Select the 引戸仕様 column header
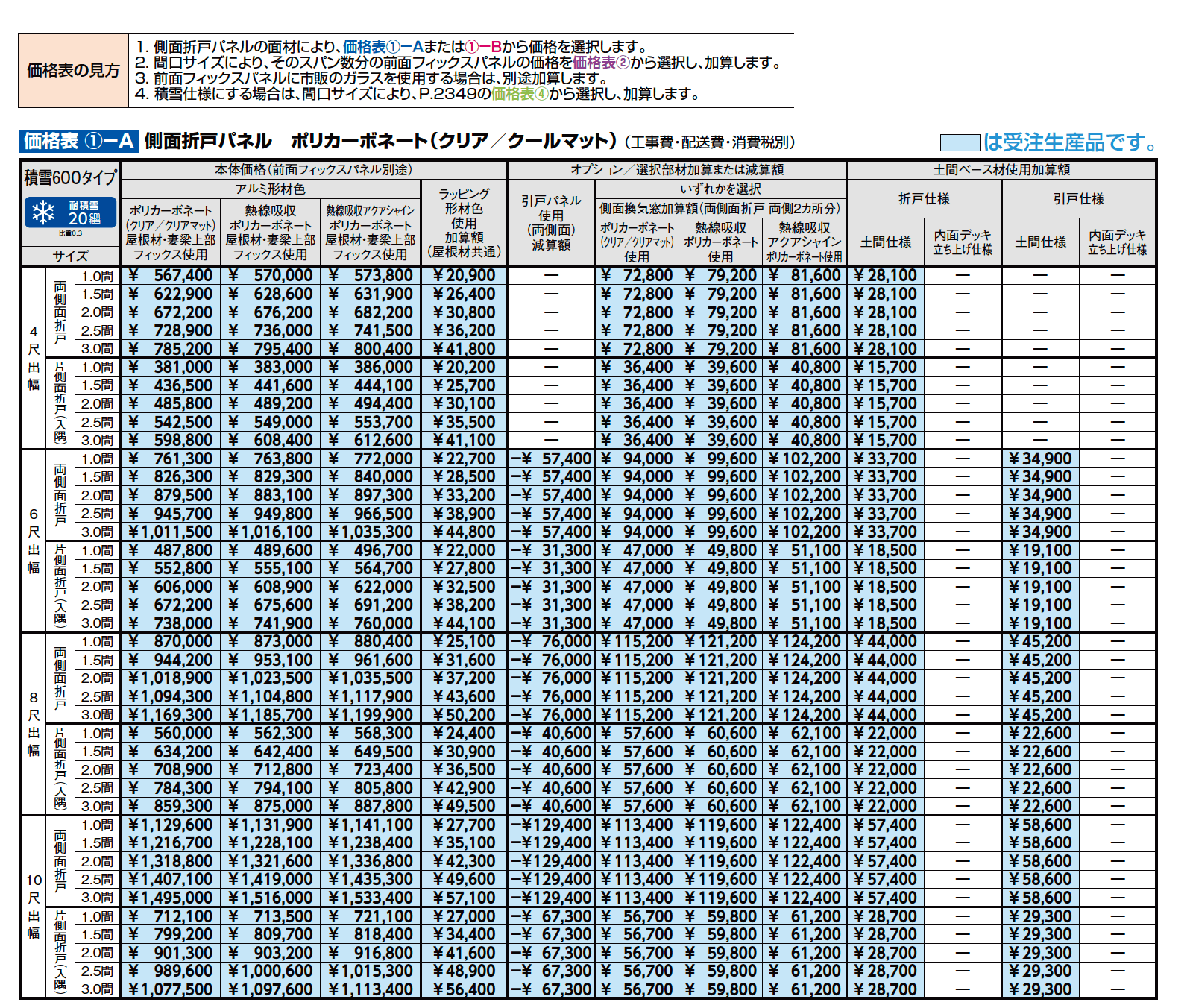The image size is (1190, 1008). click(x=1078, y=199)
